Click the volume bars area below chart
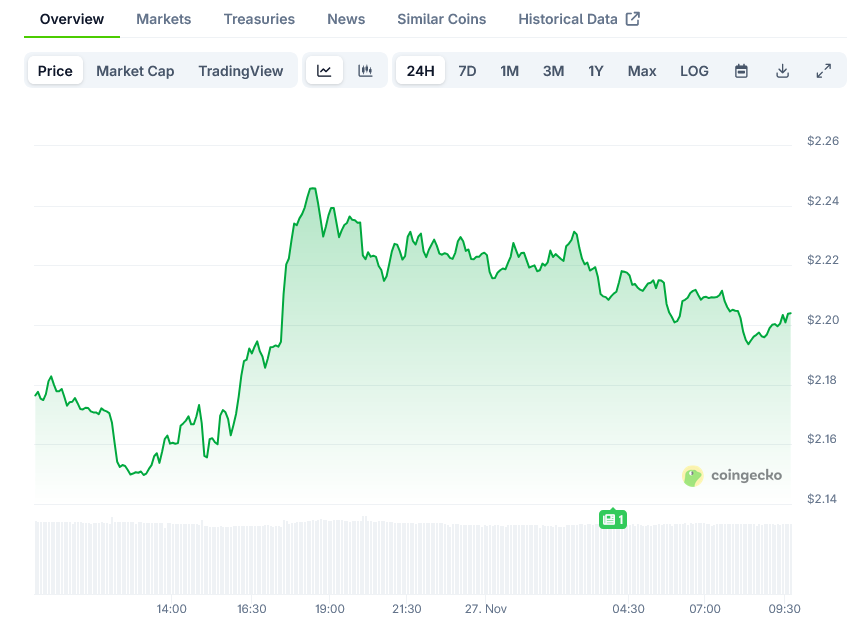 coord(400,558)
